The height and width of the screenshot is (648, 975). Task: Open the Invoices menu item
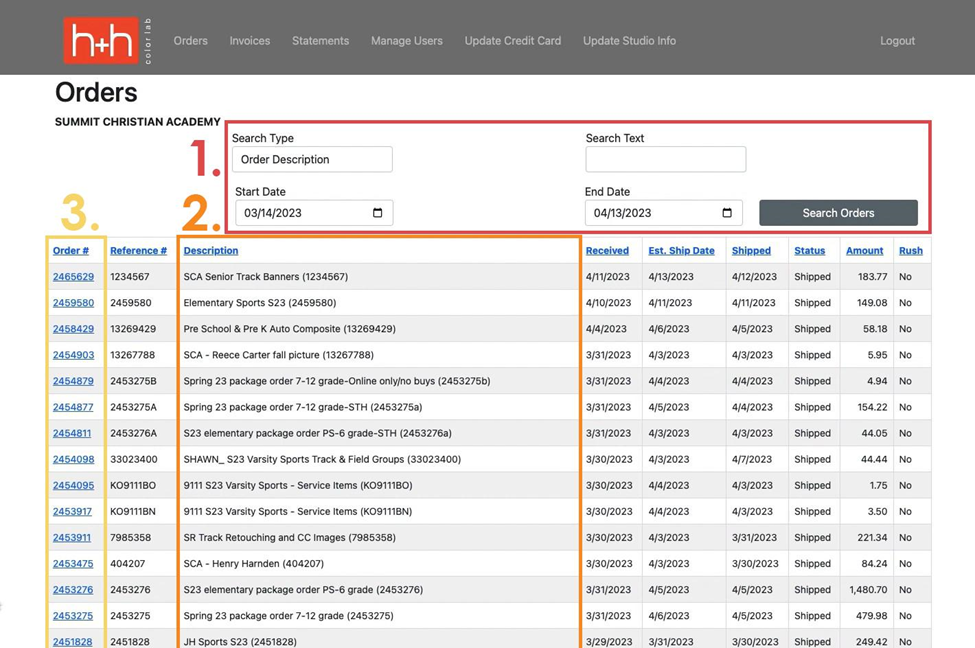tap(249, 41)
